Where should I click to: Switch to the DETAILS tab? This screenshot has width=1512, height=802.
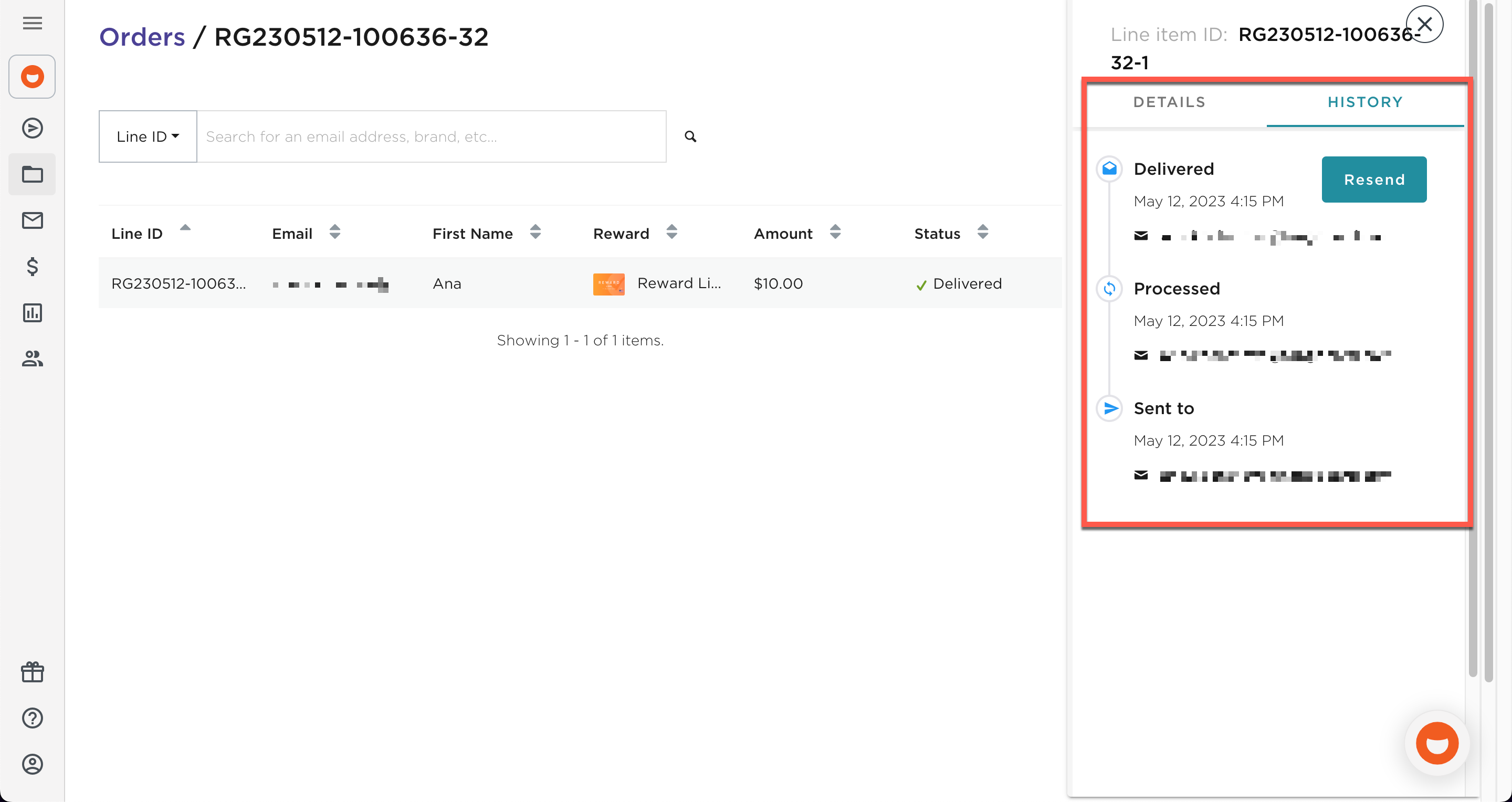(1169, 101)
